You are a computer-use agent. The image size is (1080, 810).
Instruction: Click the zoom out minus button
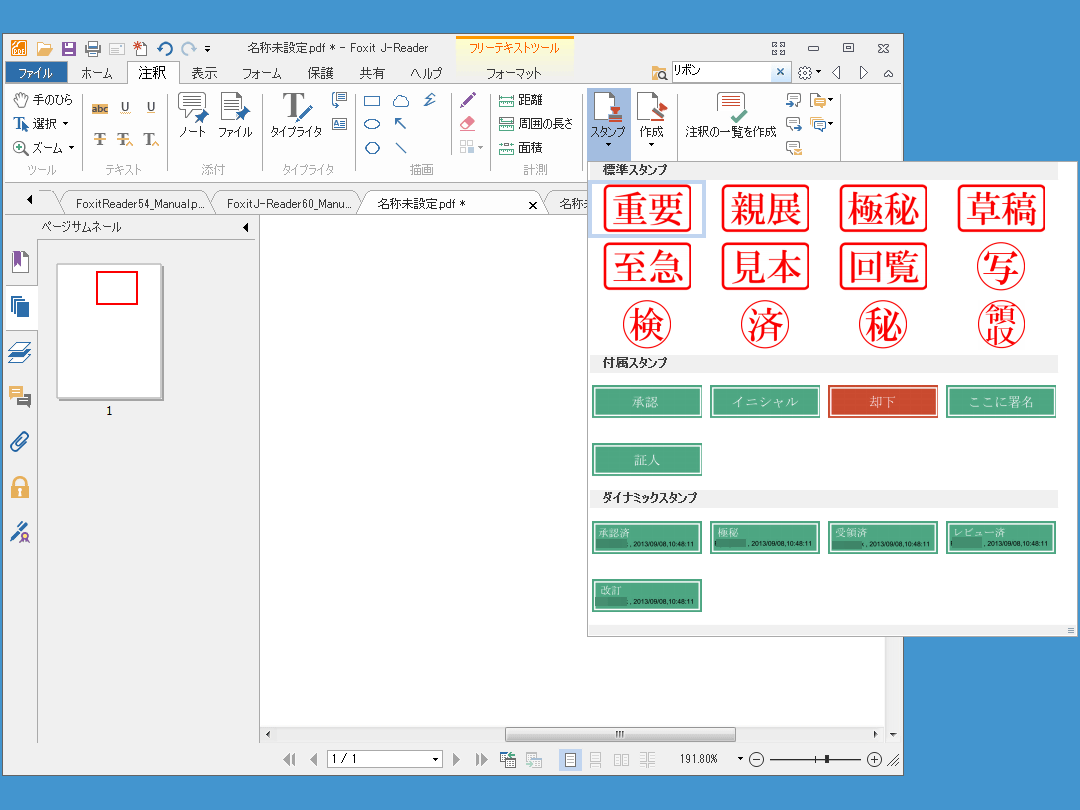tap(756, 760)
